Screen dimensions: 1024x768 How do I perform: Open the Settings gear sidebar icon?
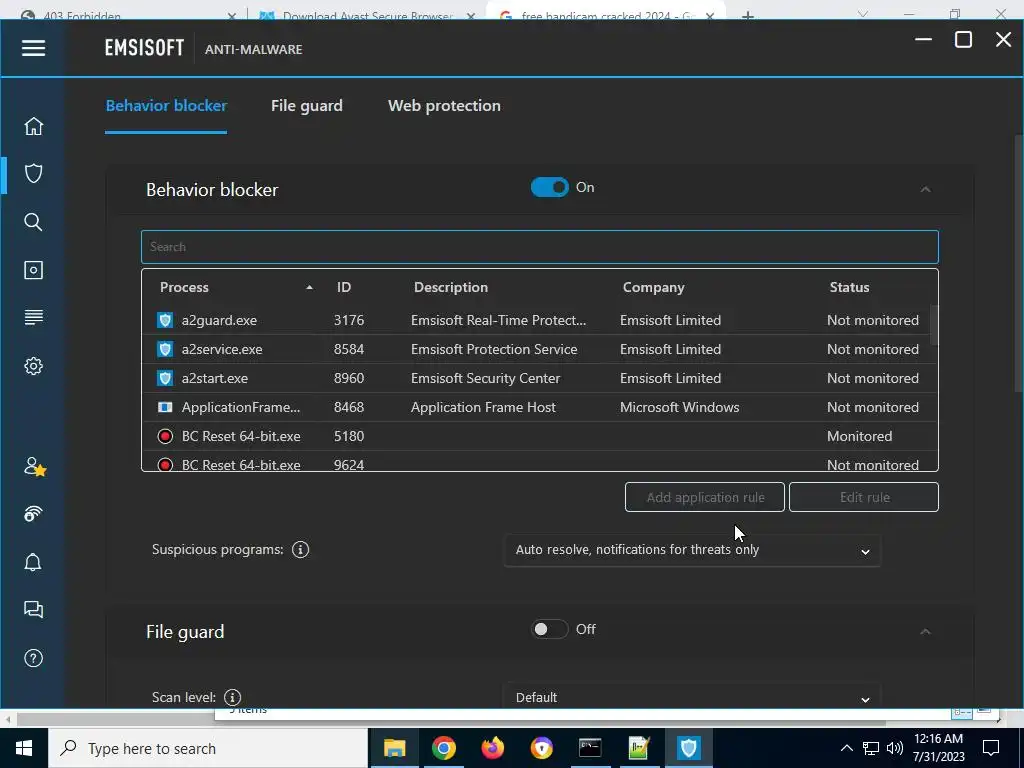tap(33, 366)
